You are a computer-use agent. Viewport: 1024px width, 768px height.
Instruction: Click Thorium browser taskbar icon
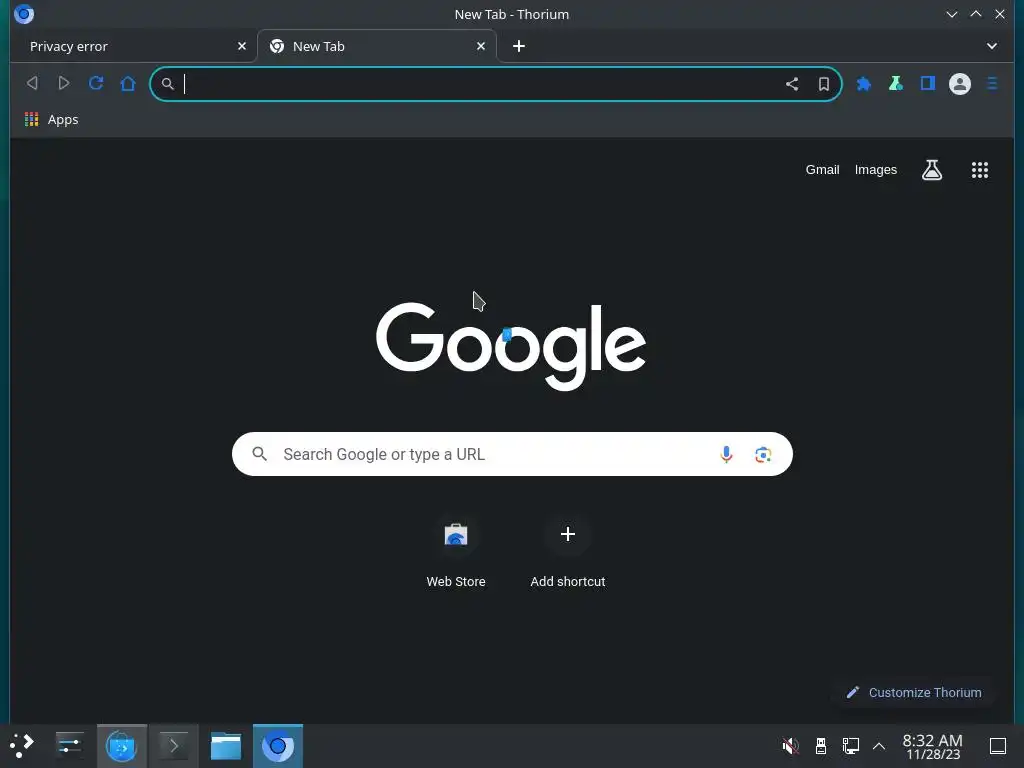pos(278,746)
